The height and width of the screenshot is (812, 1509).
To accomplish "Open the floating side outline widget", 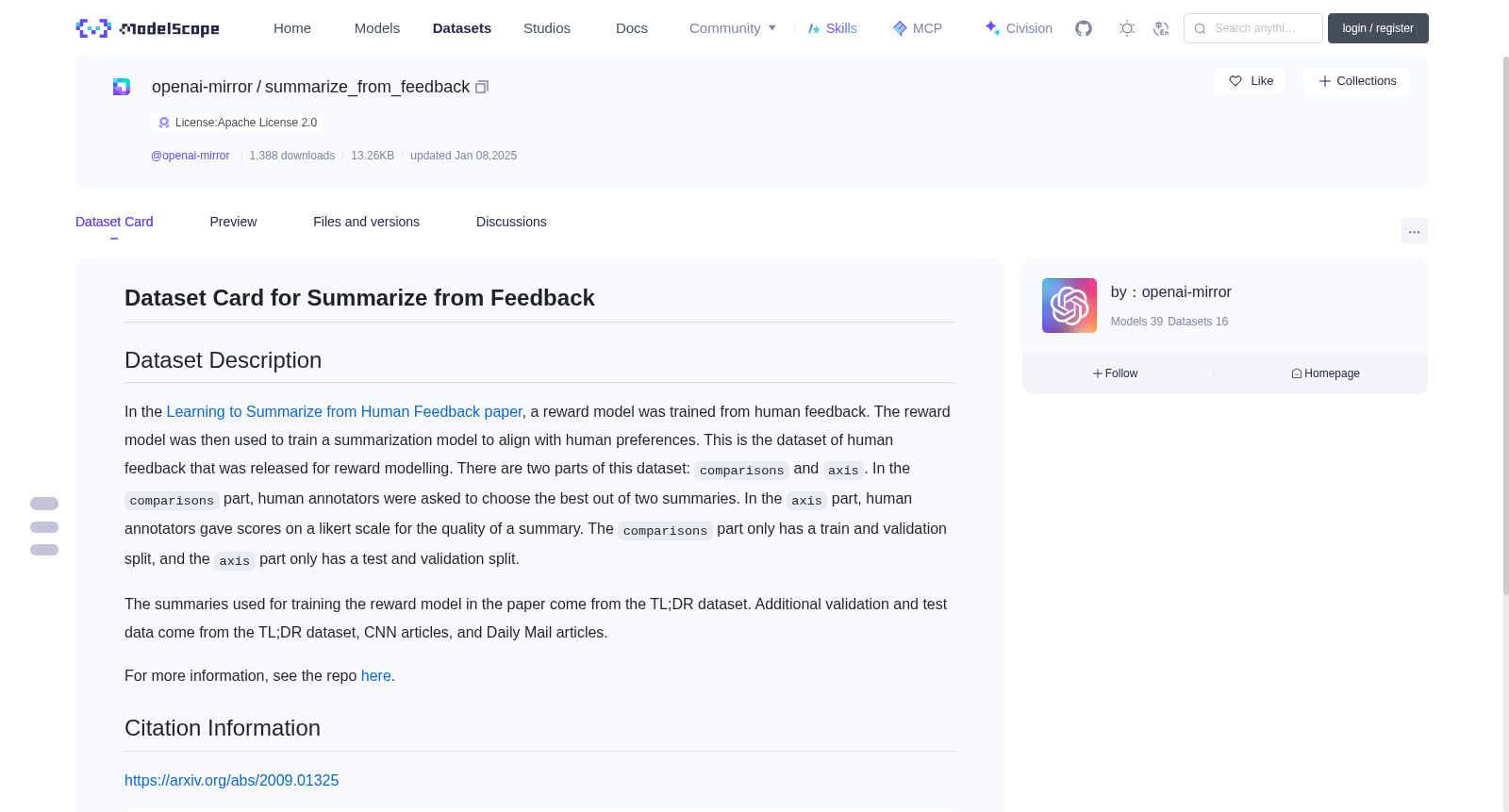I will (x=44, y=526).
